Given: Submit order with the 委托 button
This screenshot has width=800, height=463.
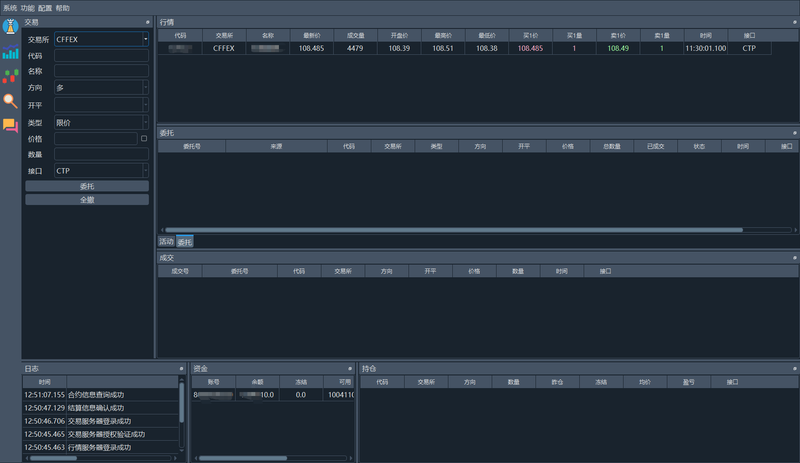Looking at the screenshot, I should click(x=87, y=186).
